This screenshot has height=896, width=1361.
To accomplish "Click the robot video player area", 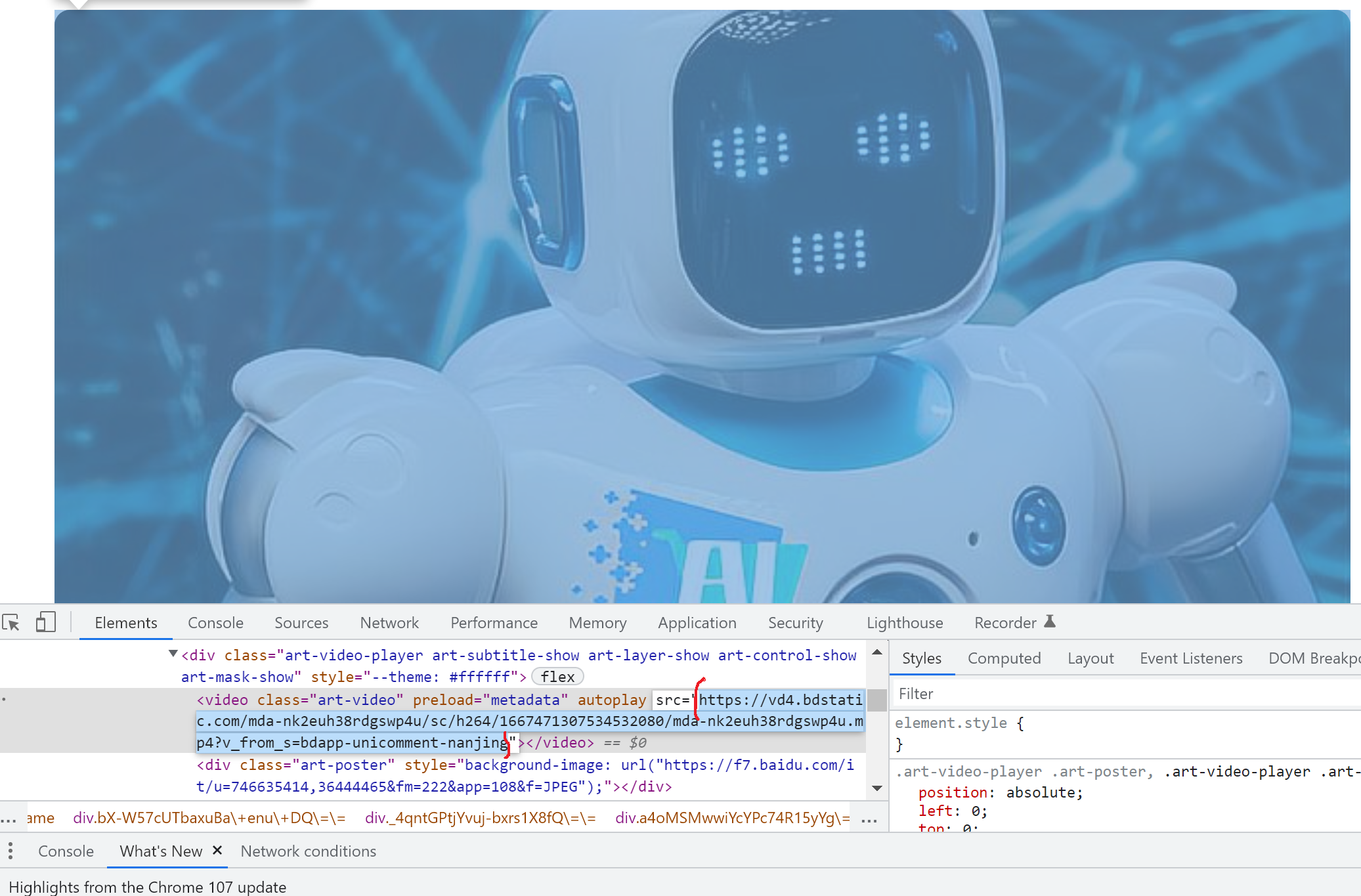I will coord(702,306).
